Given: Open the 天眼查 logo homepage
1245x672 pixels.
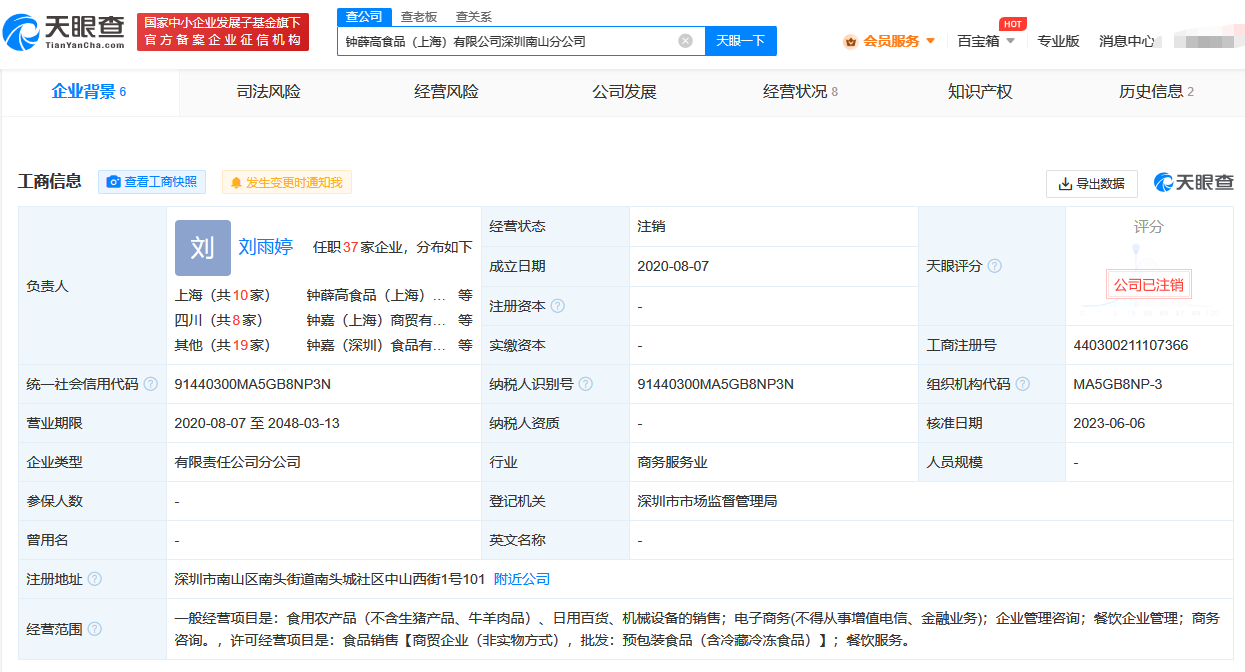Looking at the screenshot, I should [x=64, y=32].
